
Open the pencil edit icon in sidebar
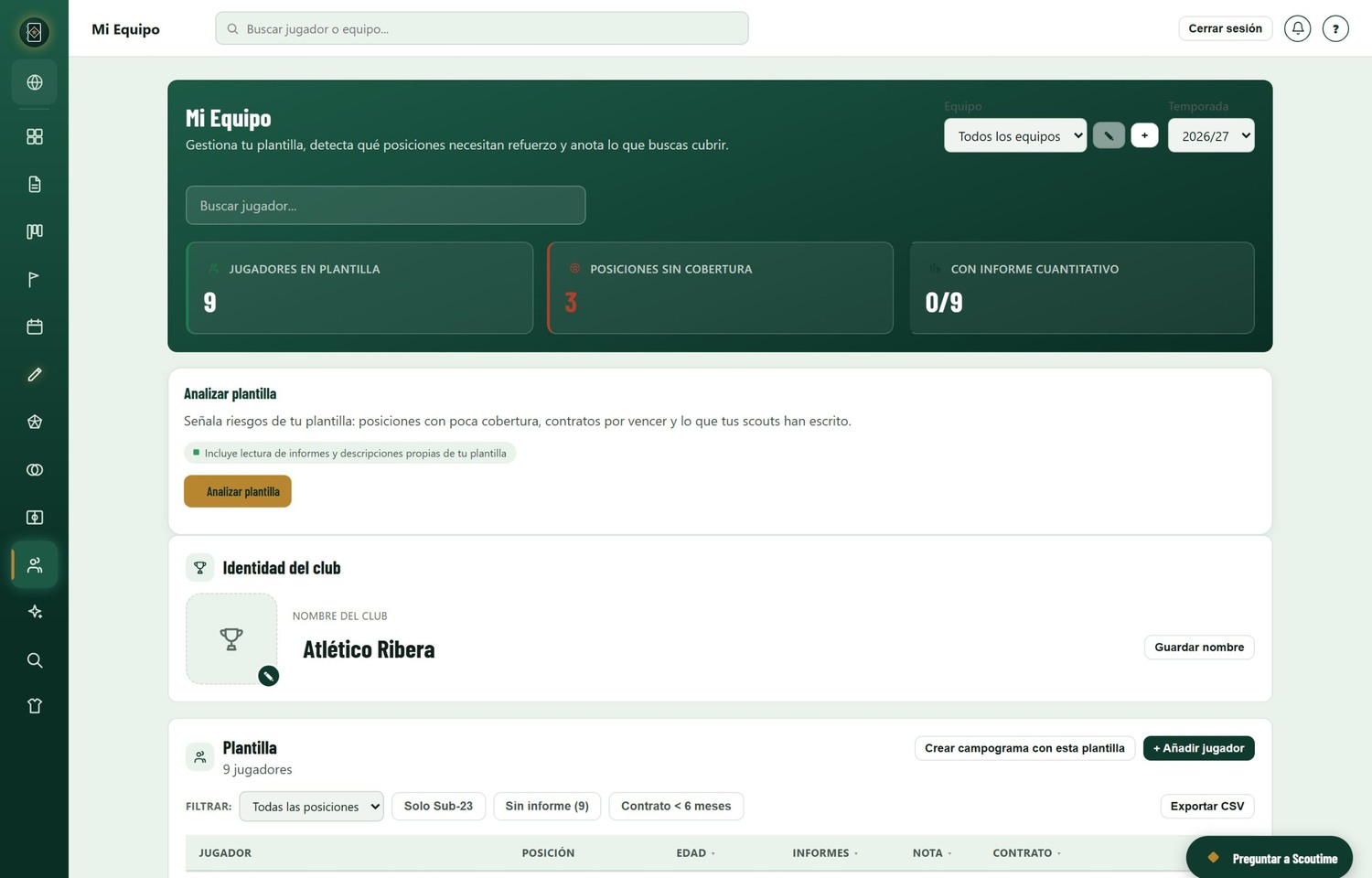pyautogui.click(x=35, y=374)
